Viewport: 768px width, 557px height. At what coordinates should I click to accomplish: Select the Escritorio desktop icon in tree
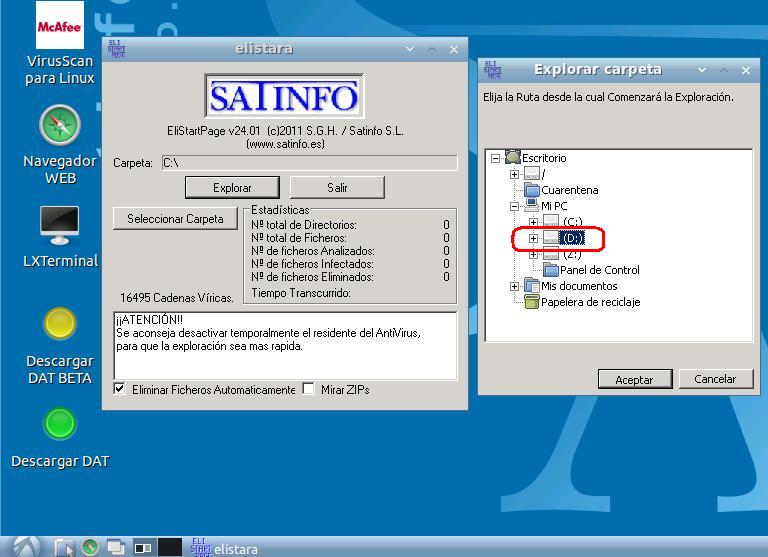(513, 157)
